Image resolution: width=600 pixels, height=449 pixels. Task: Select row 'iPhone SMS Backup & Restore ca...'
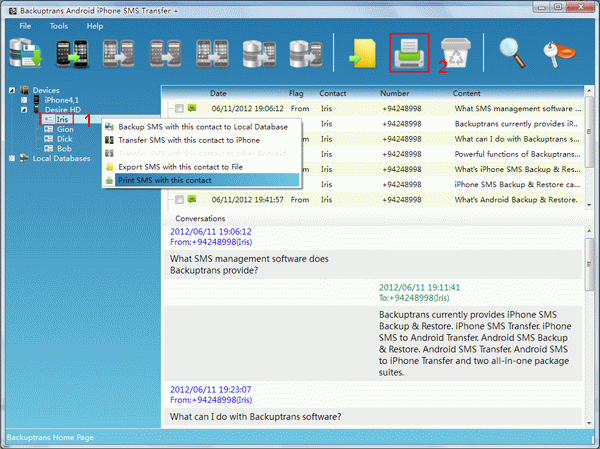pos(376,184)
